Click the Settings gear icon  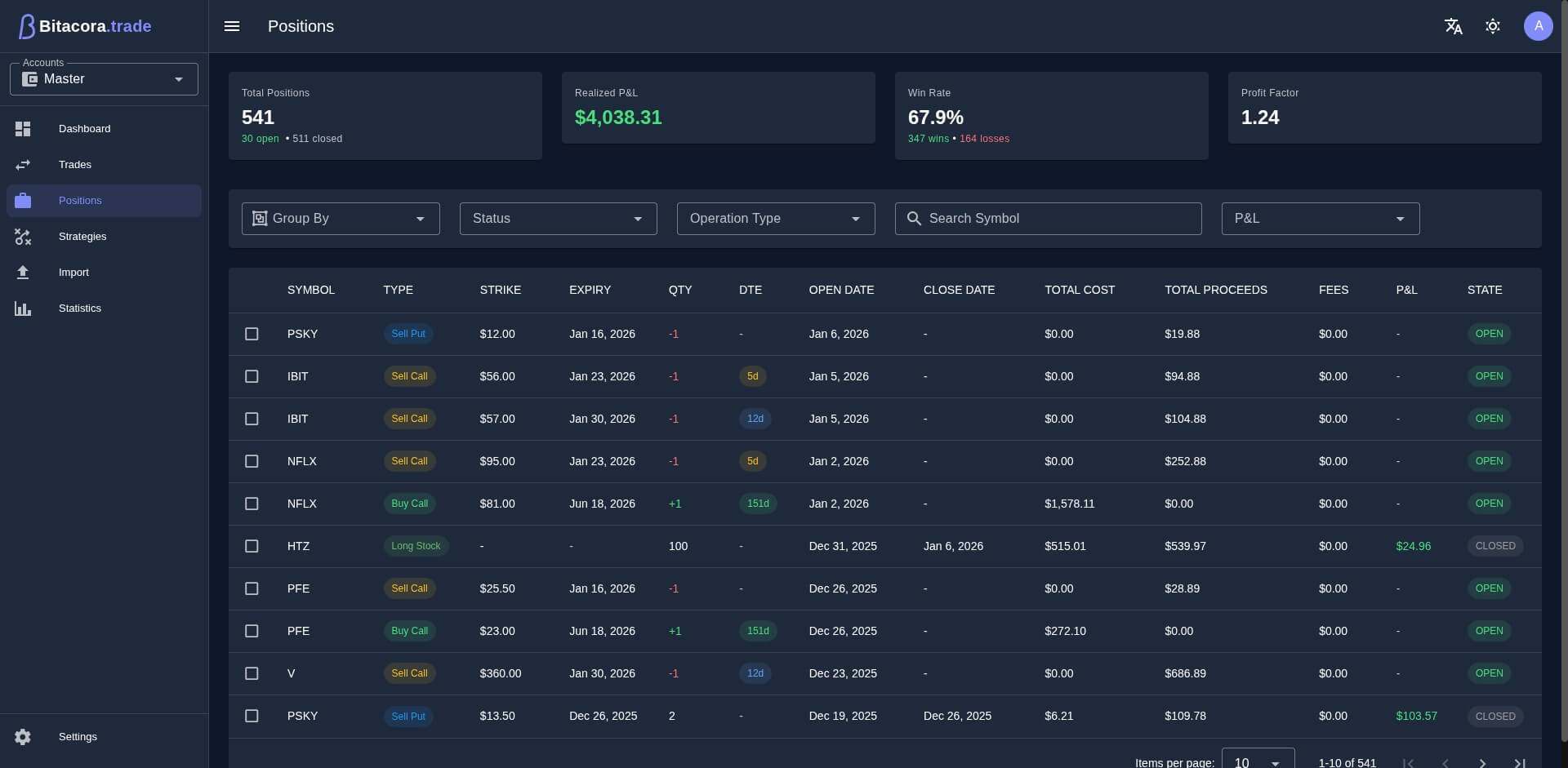[x=23, y=737]
